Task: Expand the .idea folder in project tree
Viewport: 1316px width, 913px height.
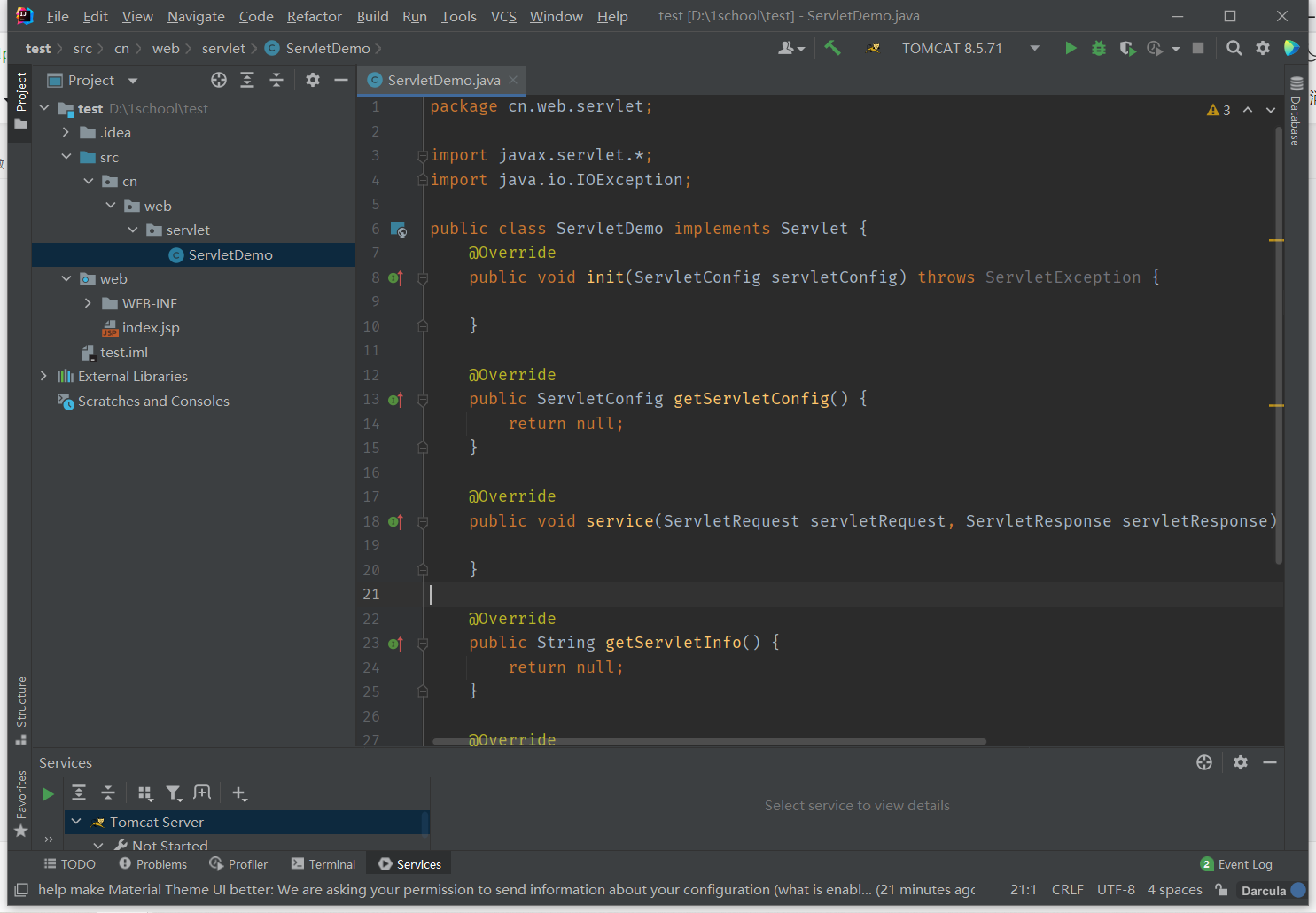Action: [x=66, y=132]
